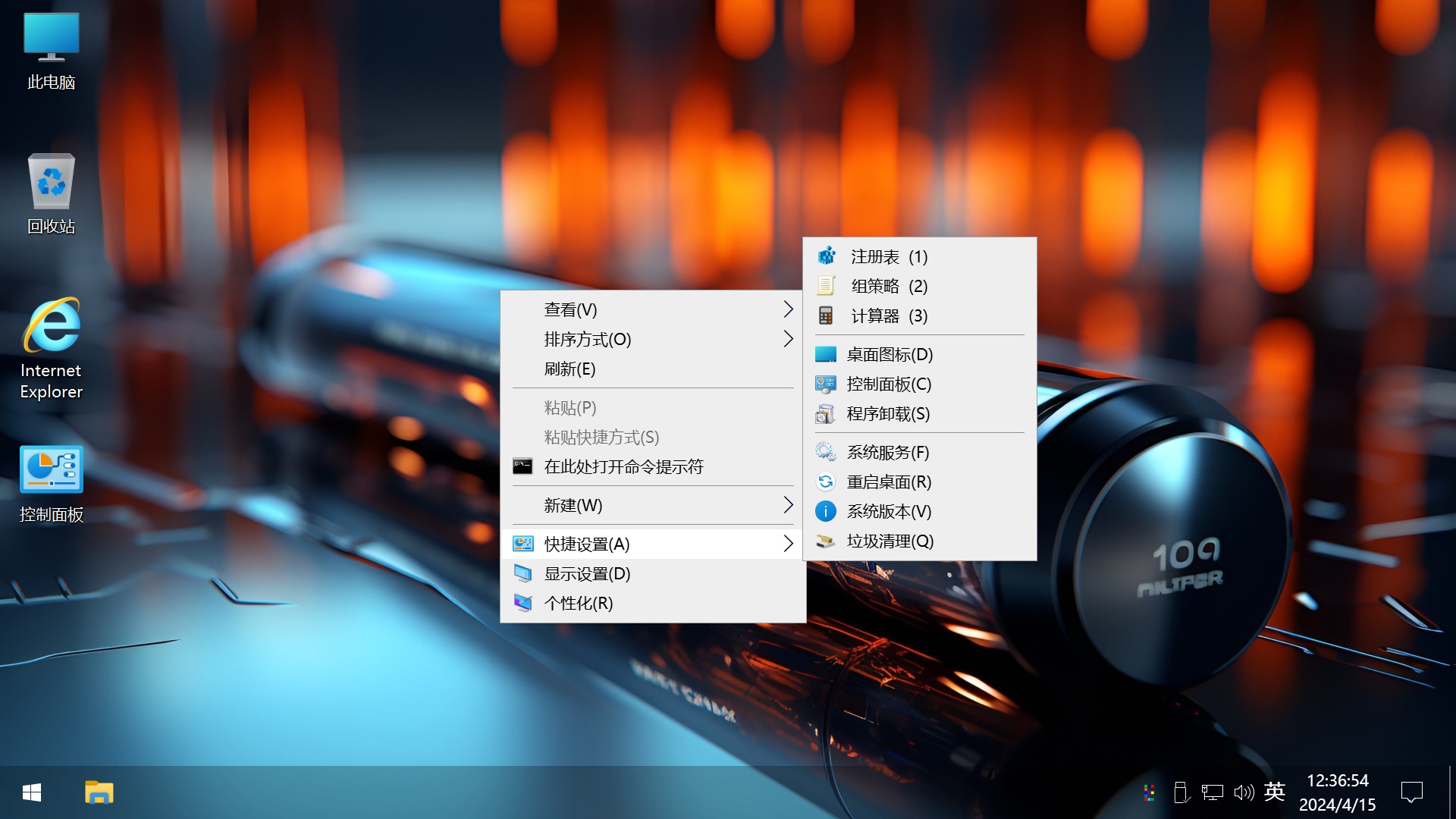Open 此电脑 desktop icon
1456x819 pixels.
pyautogui.click(x=51, y=45)
